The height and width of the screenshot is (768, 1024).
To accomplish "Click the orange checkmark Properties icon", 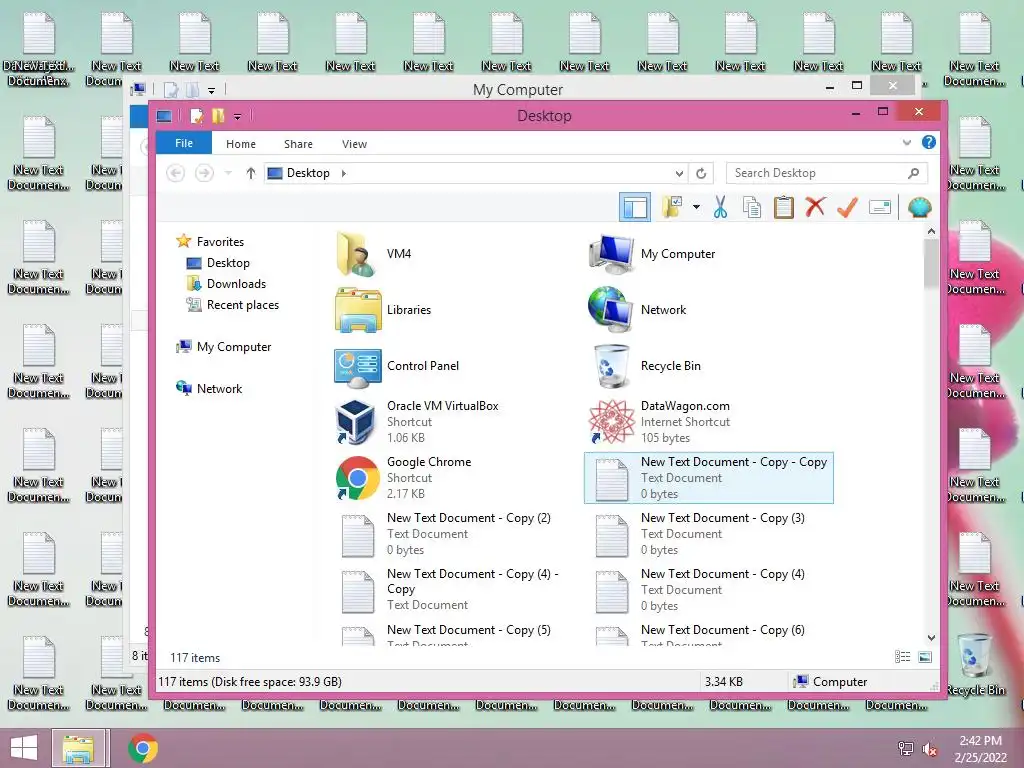I will [847, 208].
